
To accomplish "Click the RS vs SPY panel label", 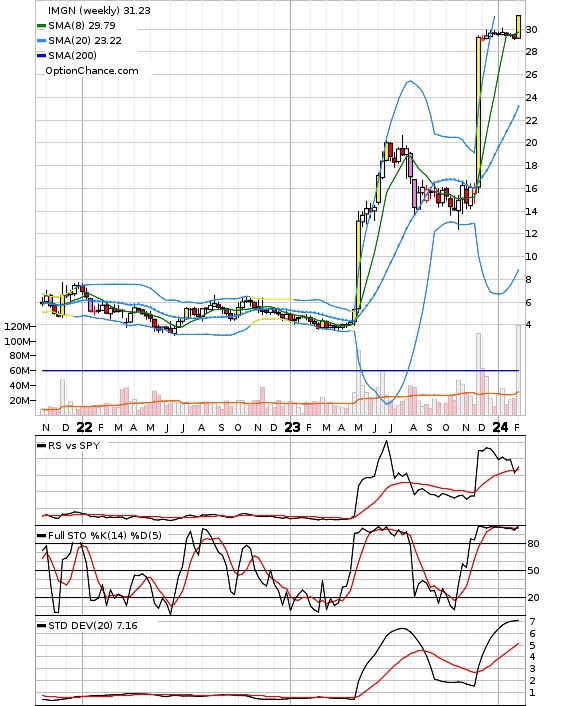I will point(74,445).
